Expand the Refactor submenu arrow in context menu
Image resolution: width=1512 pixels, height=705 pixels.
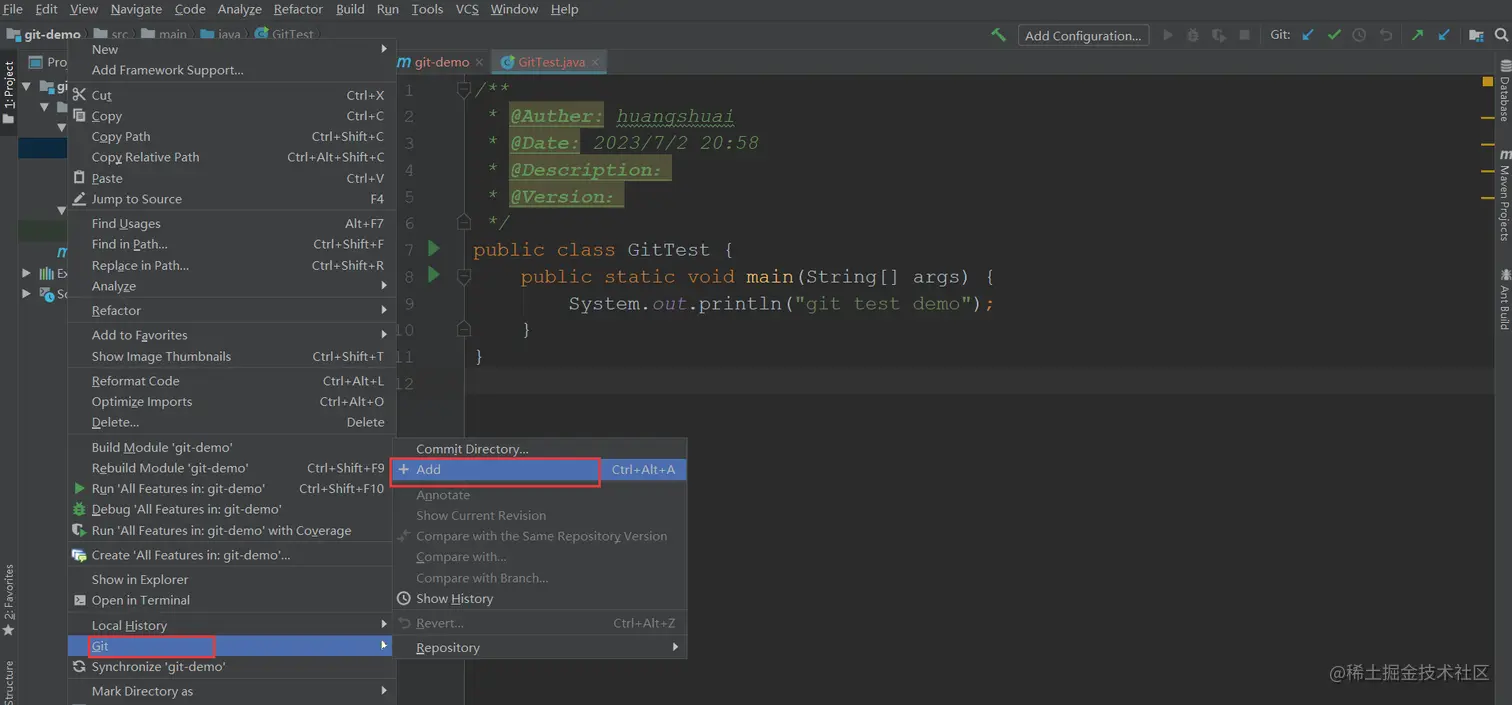tap(384, 311)
